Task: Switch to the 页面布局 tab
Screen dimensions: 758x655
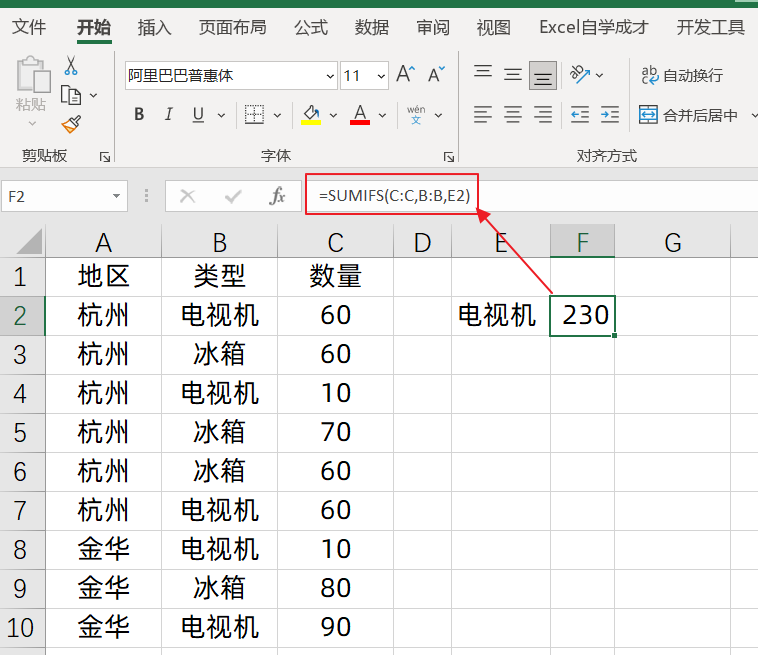Action: pyautogui.click(x=233, y=27)
